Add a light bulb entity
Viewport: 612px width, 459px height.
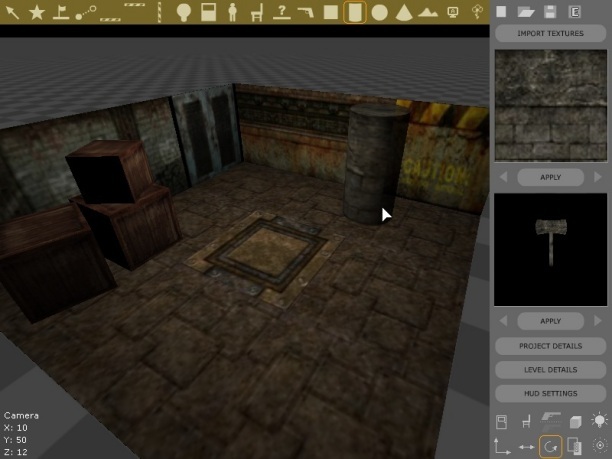pyautogui.click(x=183, y=12)
